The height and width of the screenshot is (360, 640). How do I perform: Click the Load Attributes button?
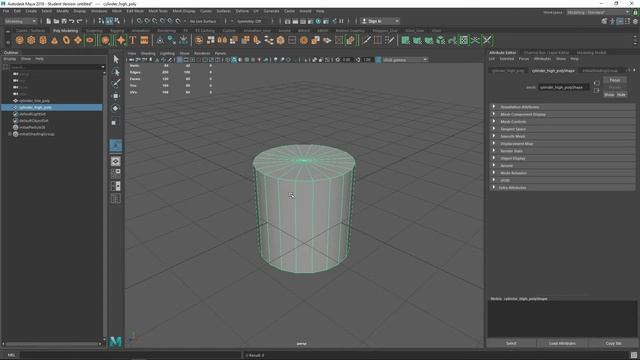coord(562,343)
